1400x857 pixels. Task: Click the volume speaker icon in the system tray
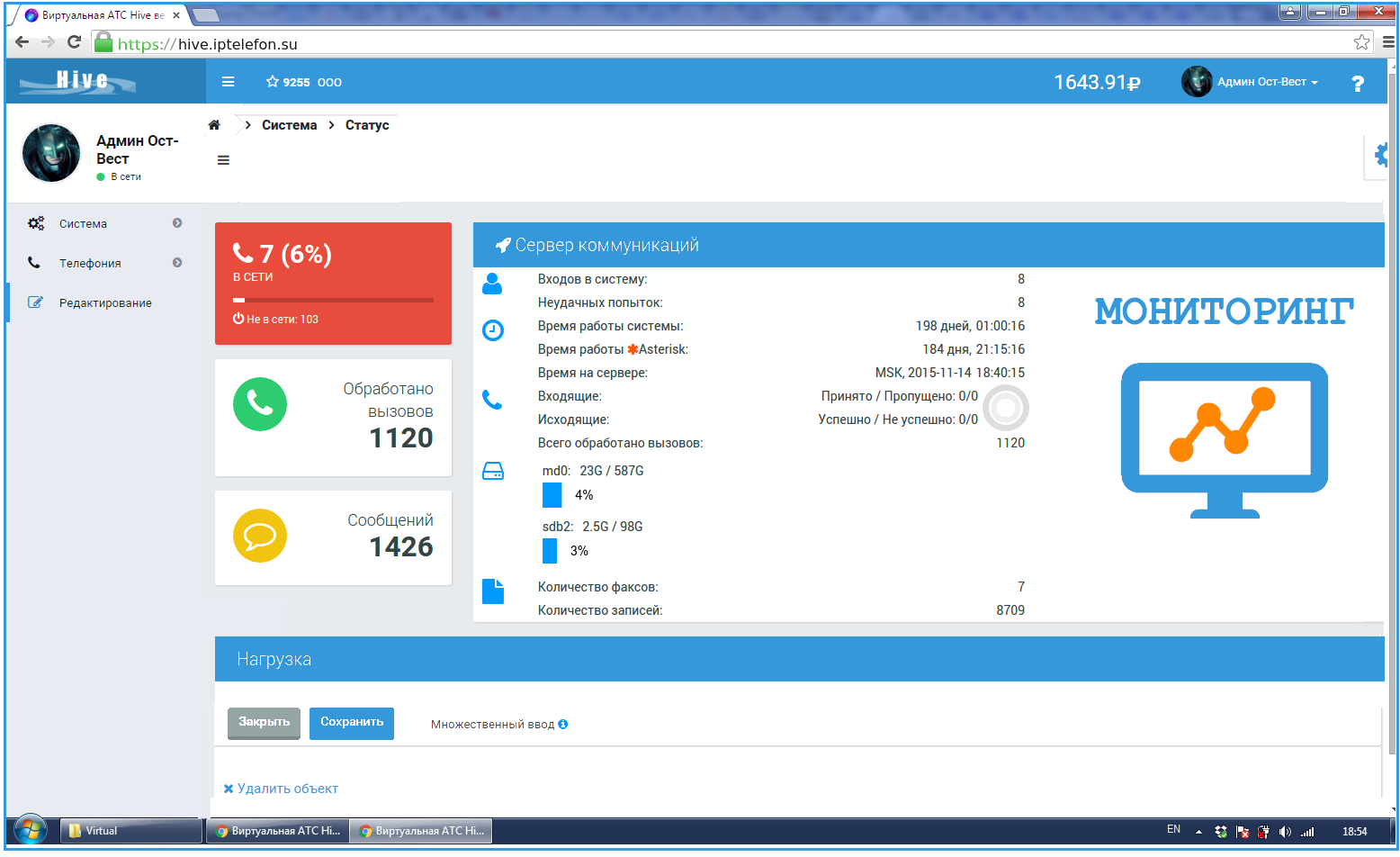click(x=1285, y=832)
